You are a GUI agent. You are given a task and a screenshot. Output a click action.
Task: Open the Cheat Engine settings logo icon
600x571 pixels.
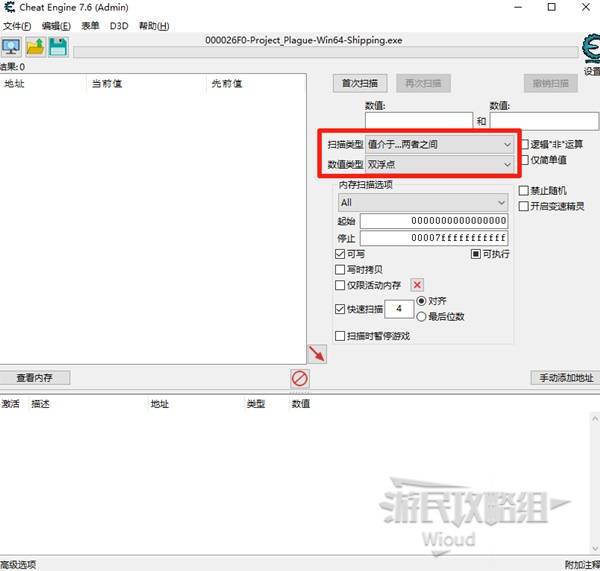click(x=590, y=50)
